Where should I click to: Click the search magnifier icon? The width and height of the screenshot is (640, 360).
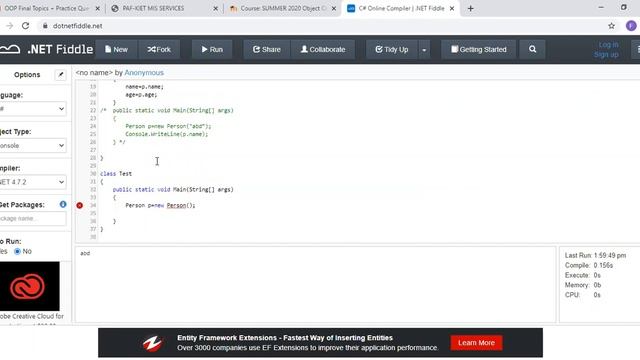(532, 49)
